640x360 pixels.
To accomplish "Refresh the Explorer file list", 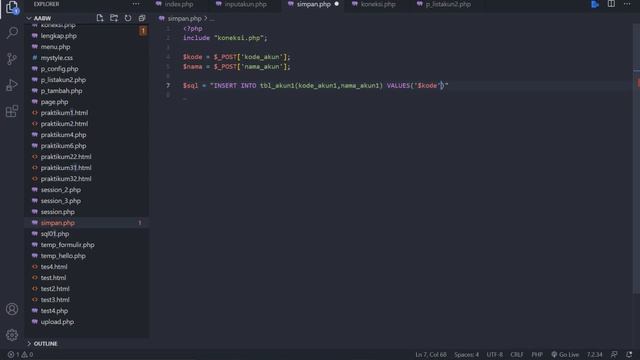I will tap(128, 18).
